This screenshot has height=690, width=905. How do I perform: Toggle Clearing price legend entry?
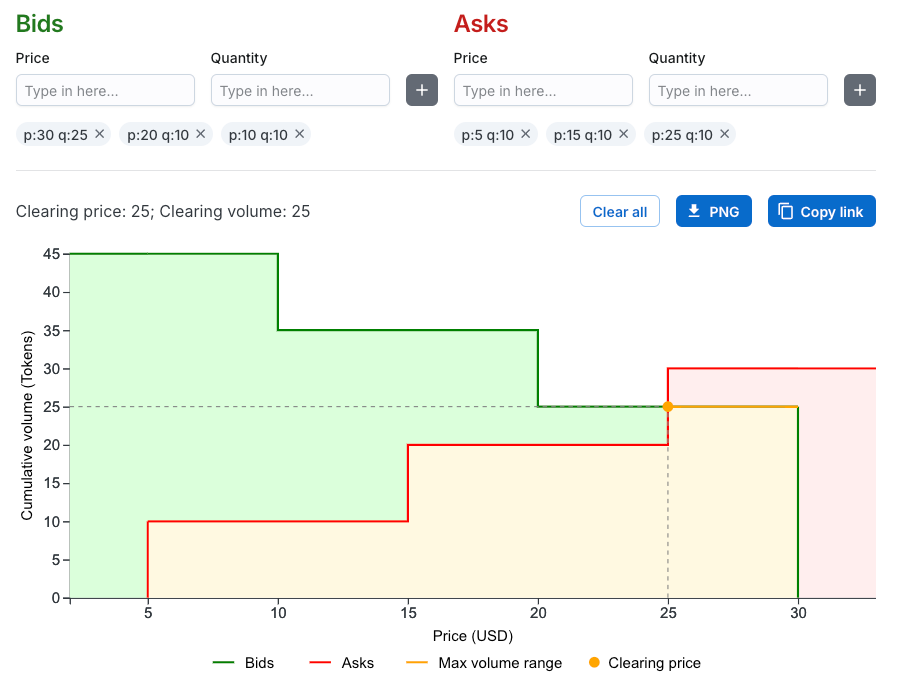(x=645, y=663)
